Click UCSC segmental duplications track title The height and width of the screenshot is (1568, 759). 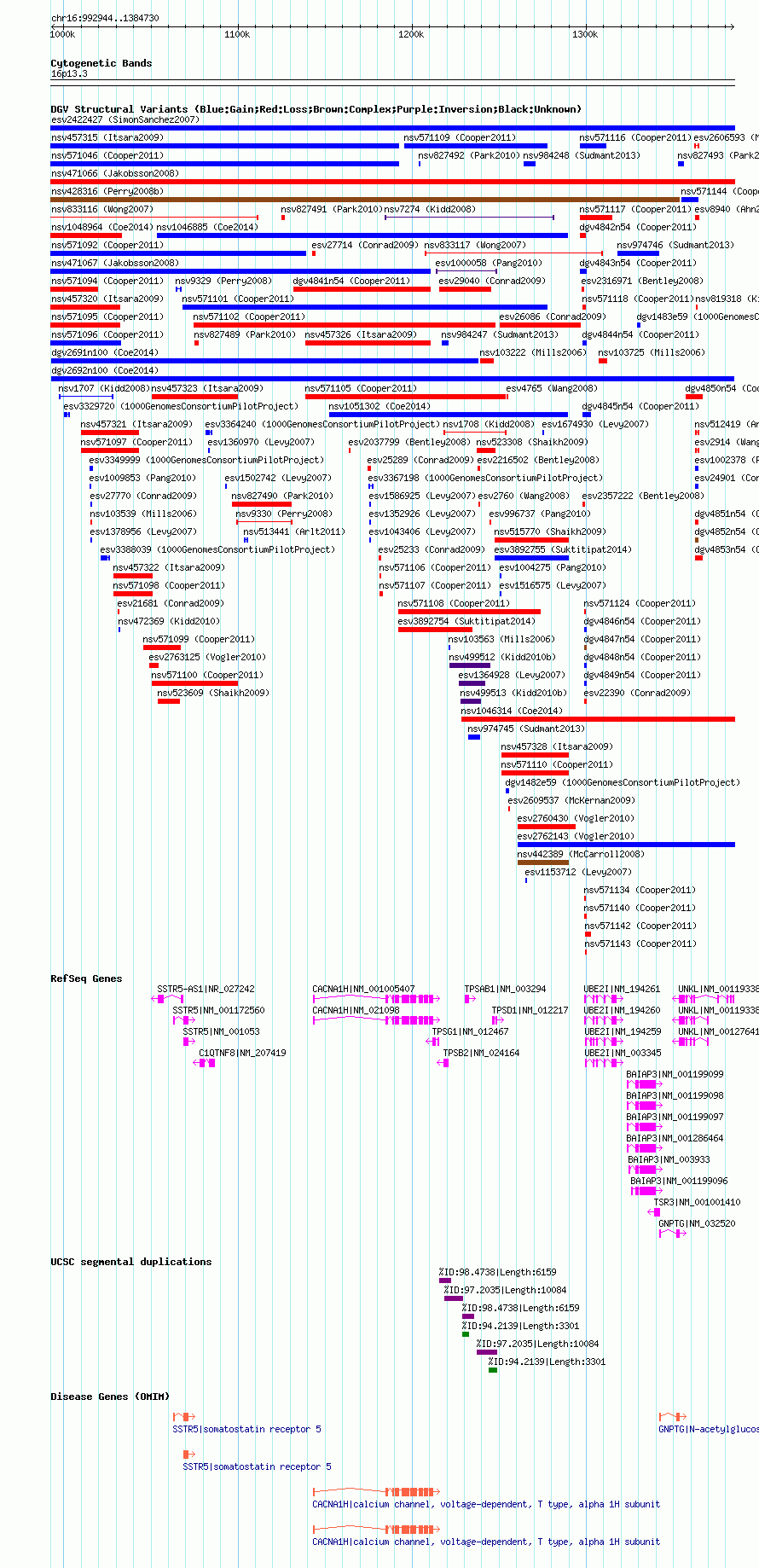coord(131,1262)
